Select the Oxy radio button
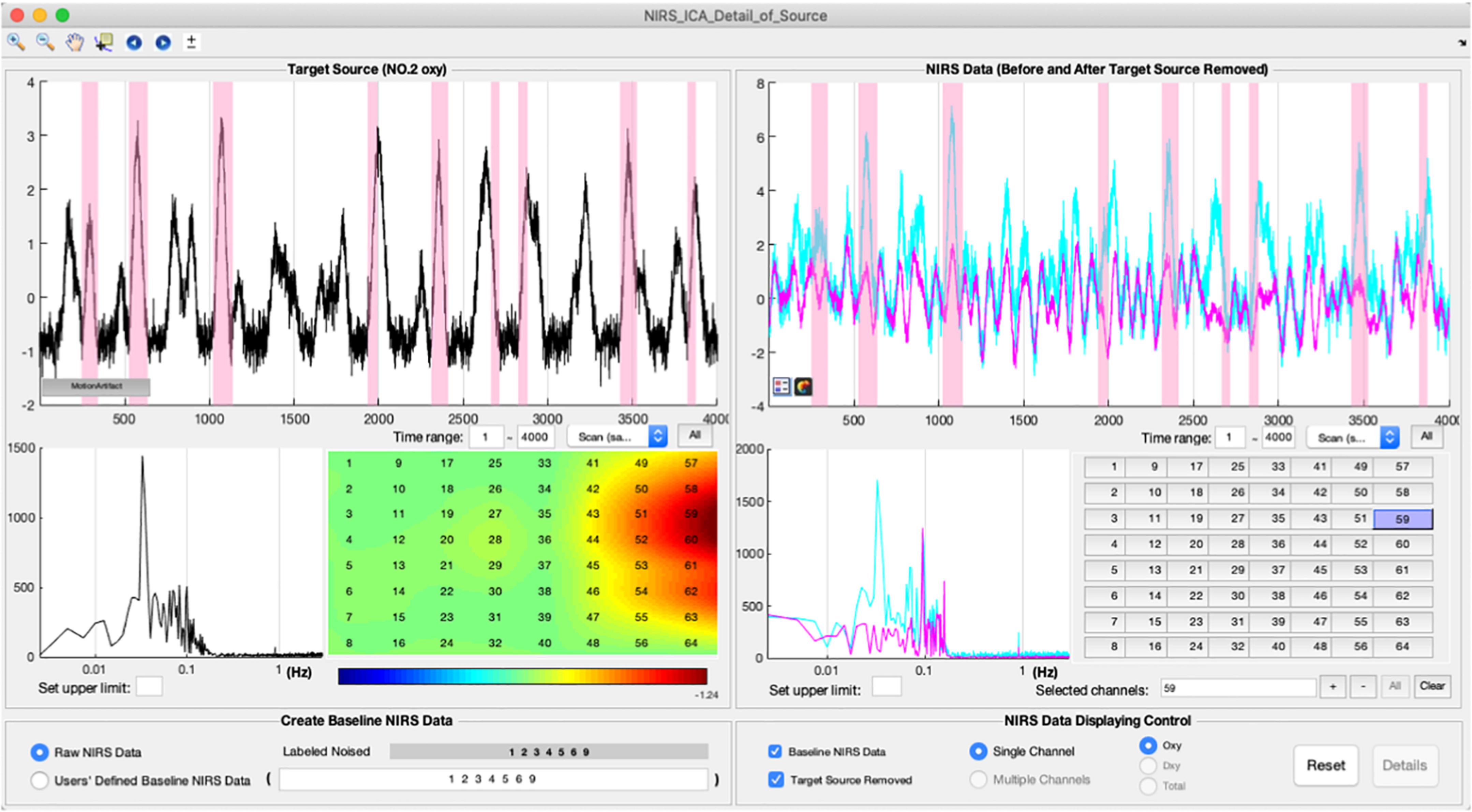1472x812 pixels. [x=1148, y=745]
